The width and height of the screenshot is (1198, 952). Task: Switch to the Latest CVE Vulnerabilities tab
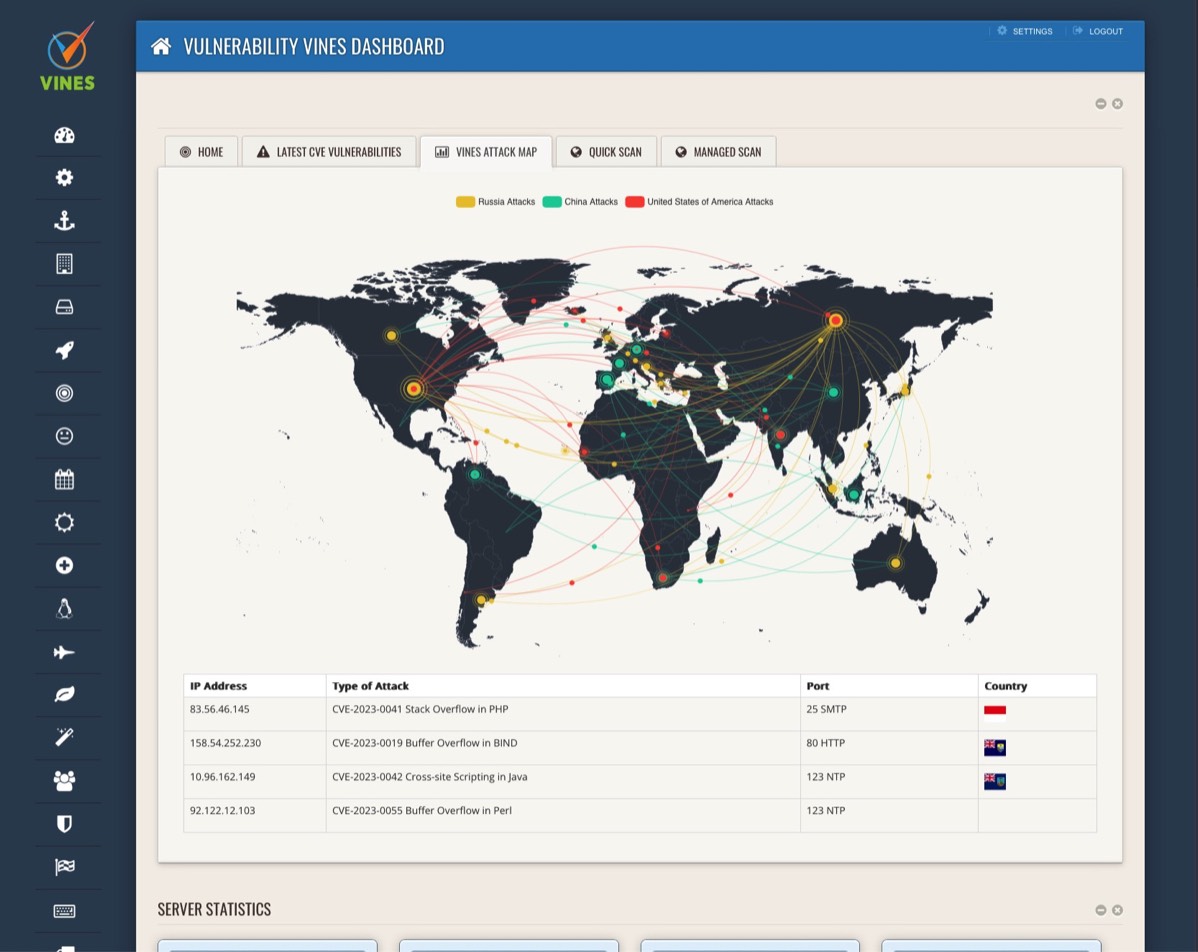pos(329,152)
